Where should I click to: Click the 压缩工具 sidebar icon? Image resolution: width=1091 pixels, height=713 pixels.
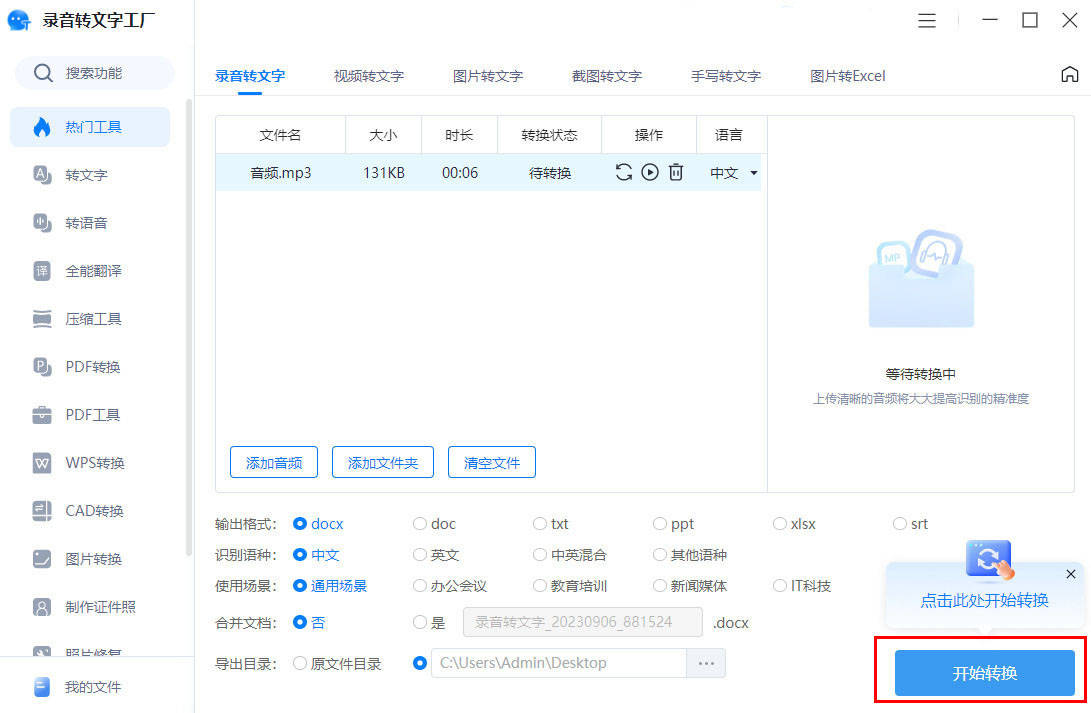coord(42,319)
